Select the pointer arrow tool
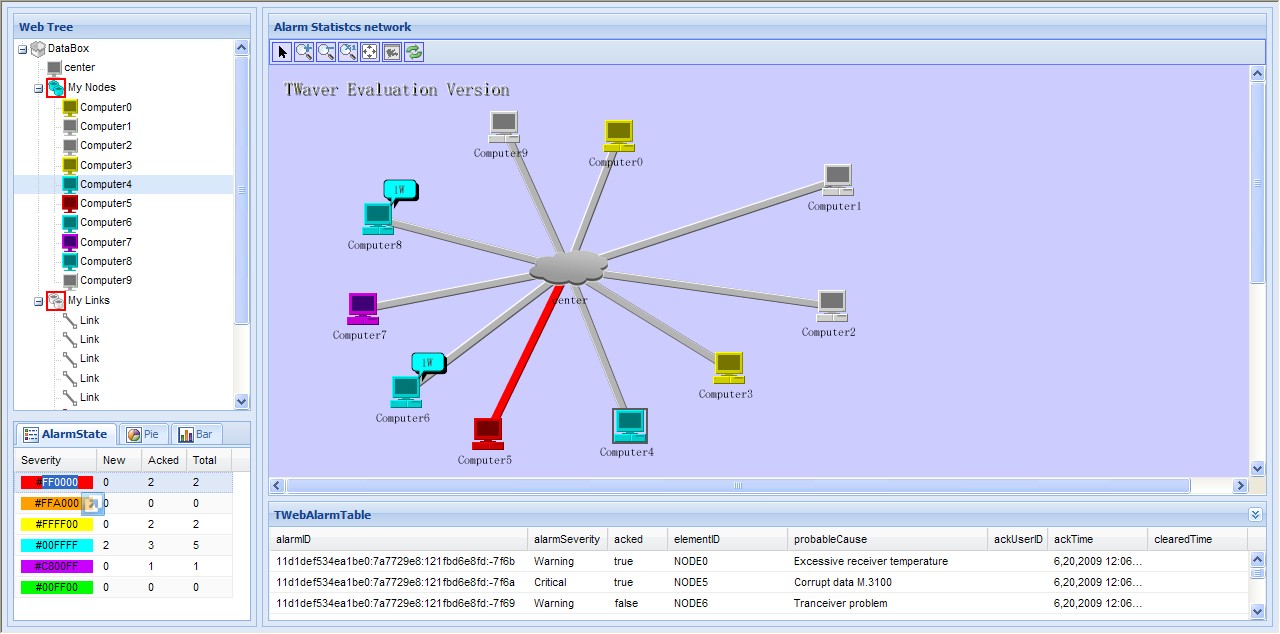 tap(283, 52)
